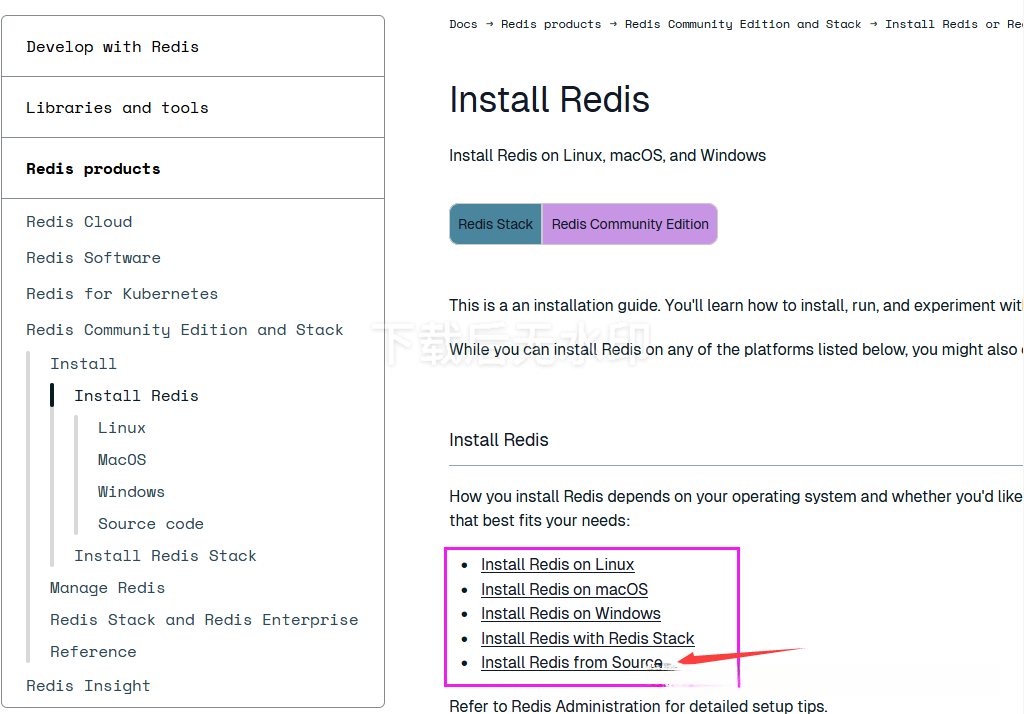This screenshot has width=1024, height=714.
Task: Collapse the Redis products section
Action: (193, 169)
